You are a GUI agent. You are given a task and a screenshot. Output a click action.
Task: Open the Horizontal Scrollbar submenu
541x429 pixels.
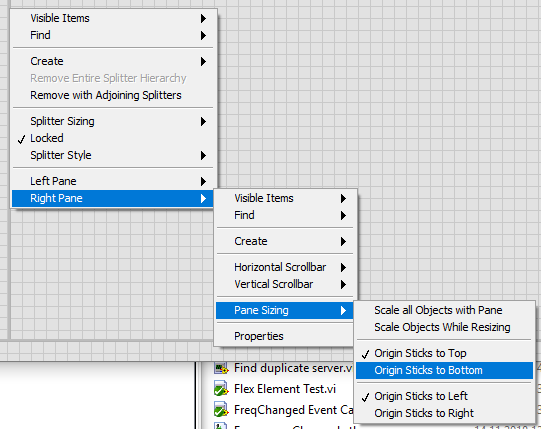[x=285, y=267]
